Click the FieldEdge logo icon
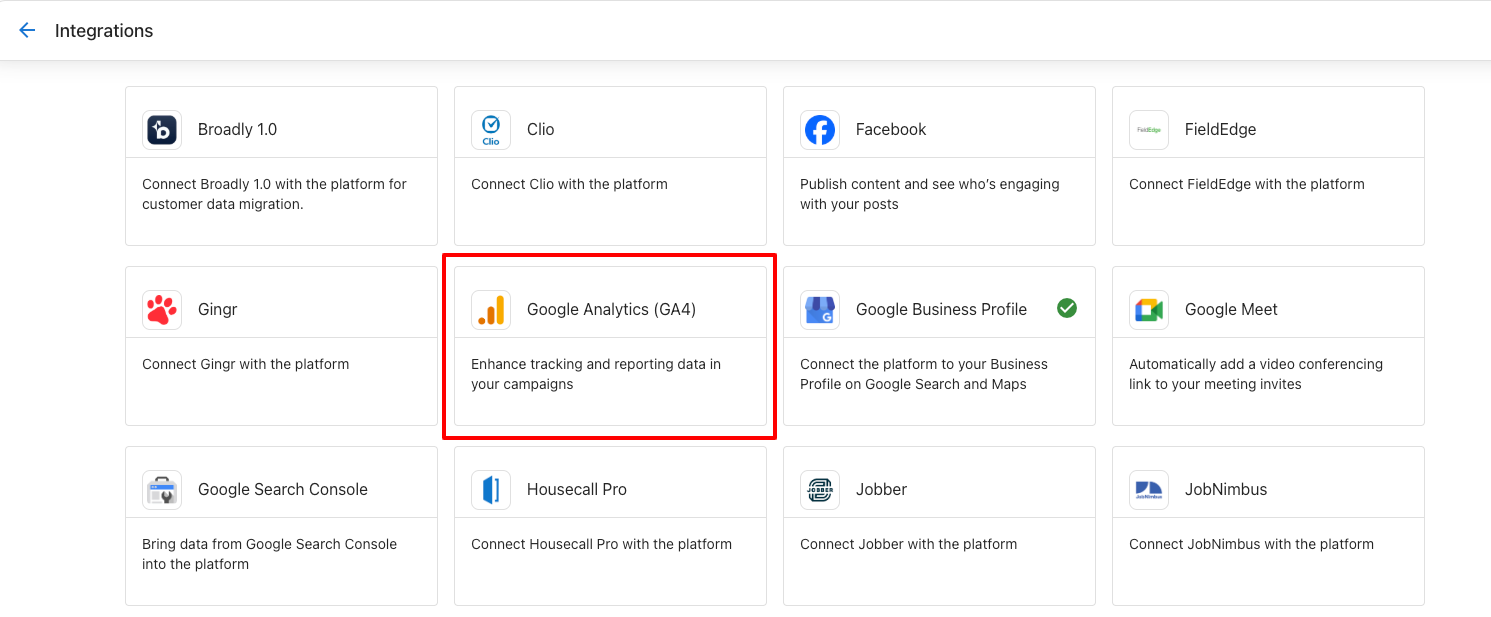The width and height of the screenshot is (1491, 617). coord(1149,130)
